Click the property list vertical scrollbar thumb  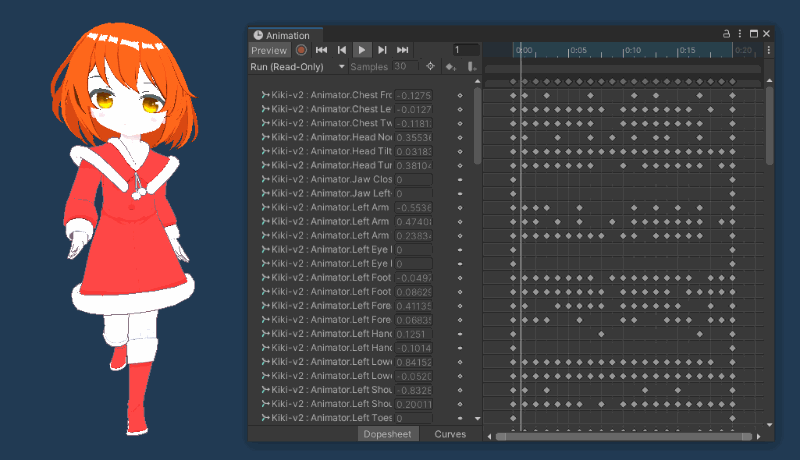pyautogui.click(x=477, y=126)
